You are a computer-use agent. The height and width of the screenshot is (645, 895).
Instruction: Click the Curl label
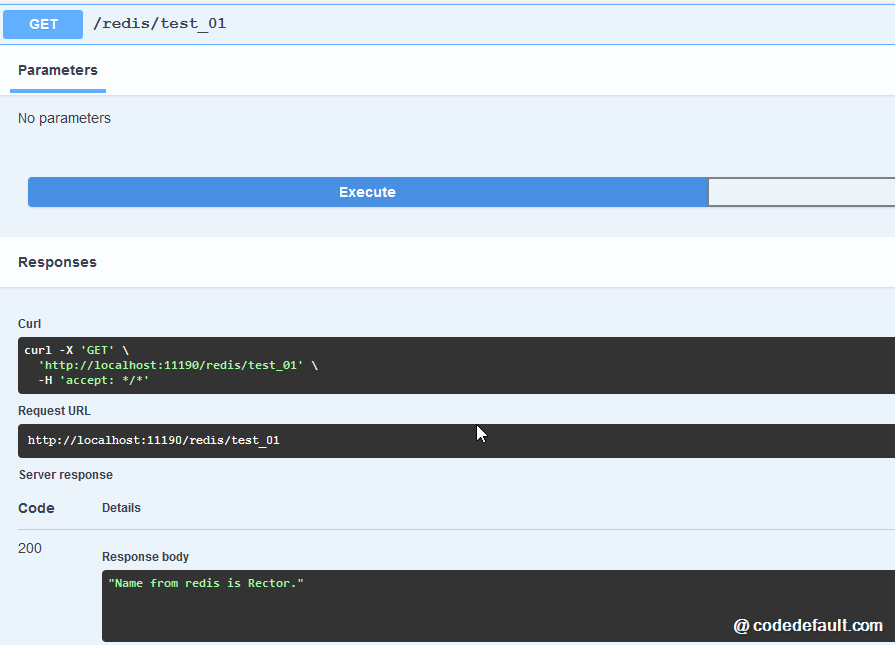tap(29, 324)
